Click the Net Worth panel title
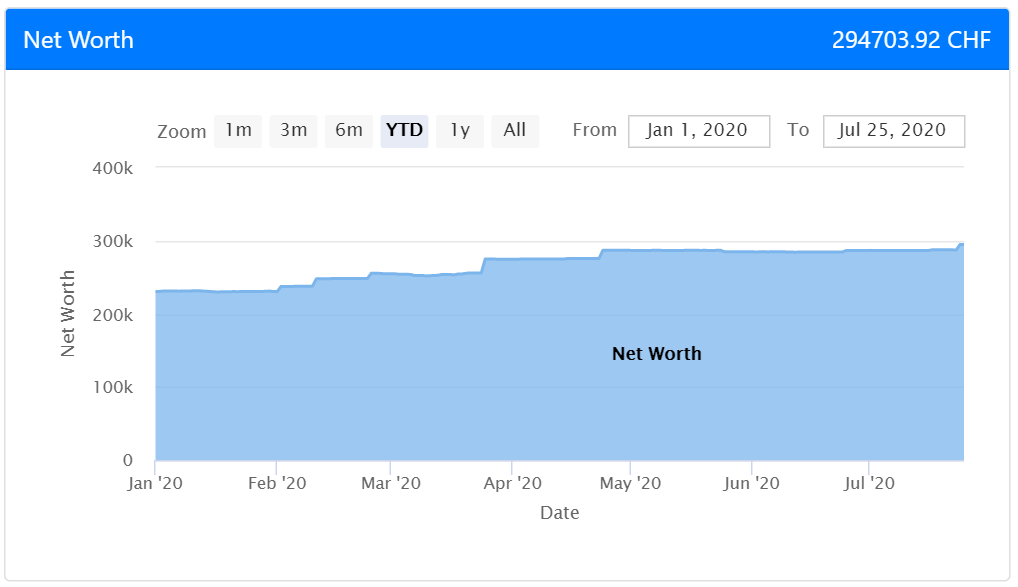The width and height of the screenshot is (1018, 587). pos(79,40)
